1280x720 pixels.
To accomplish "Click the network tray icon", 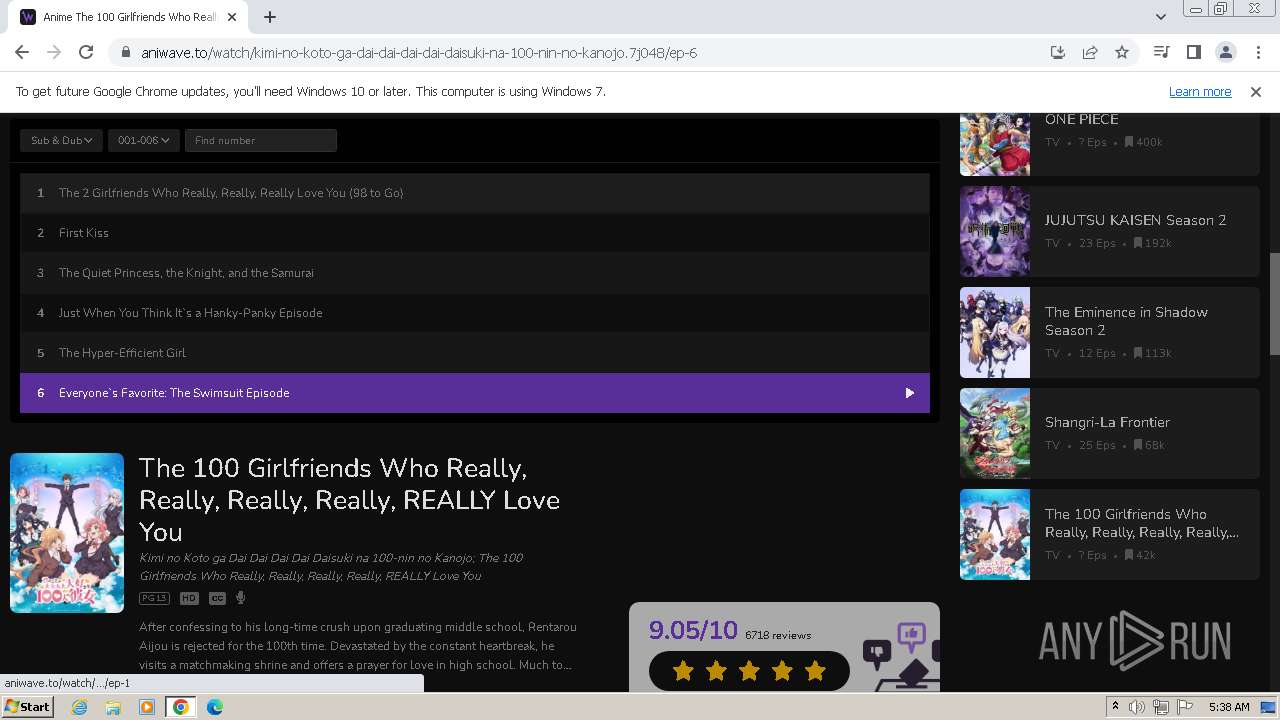I will coord(1161,707).
